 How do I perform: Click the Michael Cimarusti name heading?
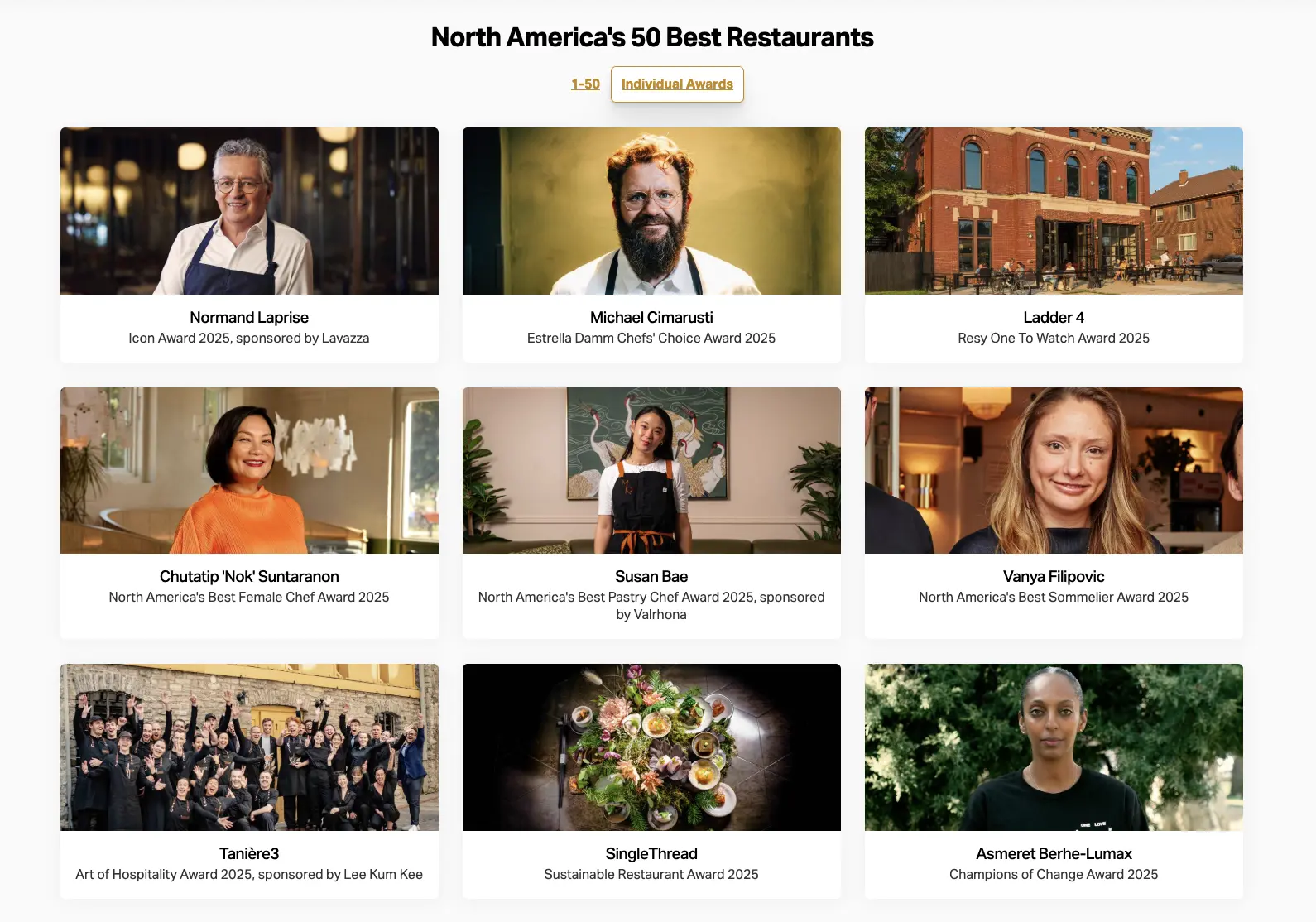point(651,317)
